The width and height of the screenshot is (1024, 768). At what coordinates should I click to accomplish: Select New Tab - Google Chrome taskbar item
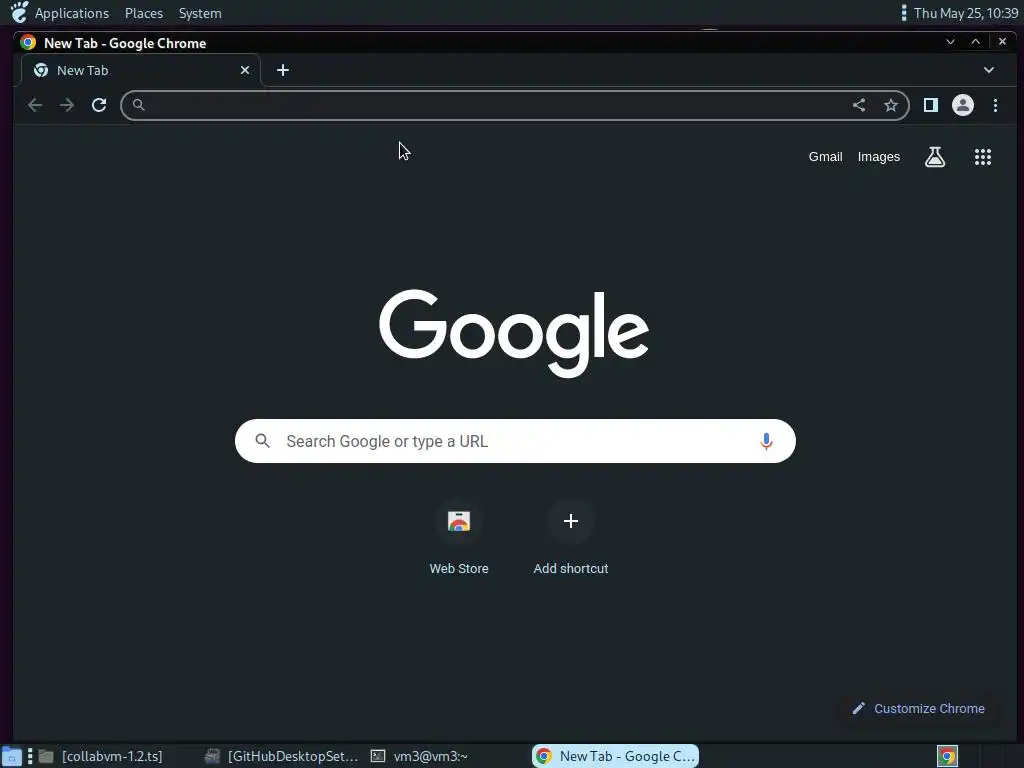615,756
